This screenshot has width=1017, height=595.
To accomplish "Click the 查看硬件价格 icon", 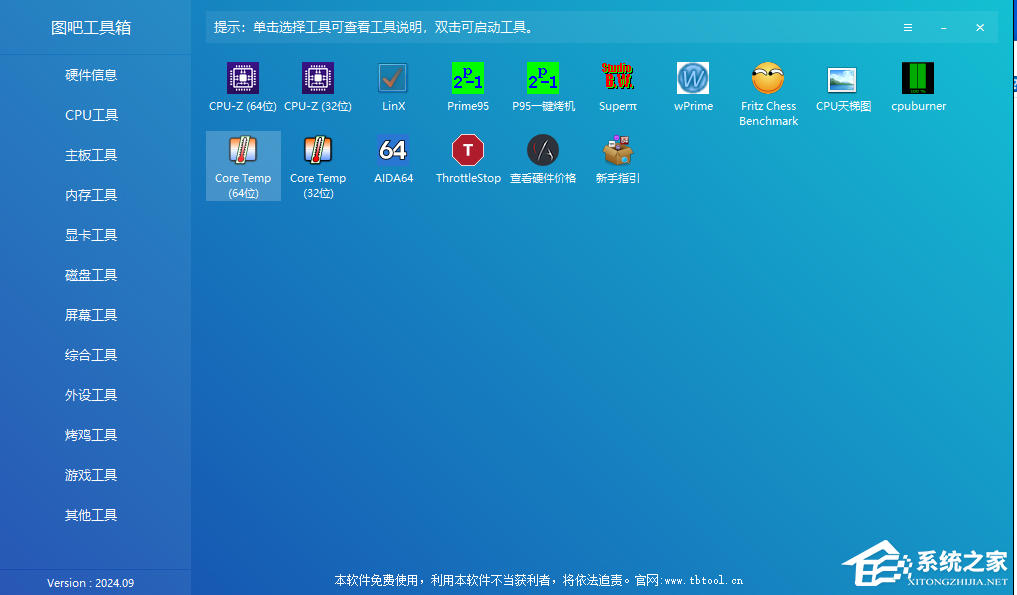I will [543, 150].
